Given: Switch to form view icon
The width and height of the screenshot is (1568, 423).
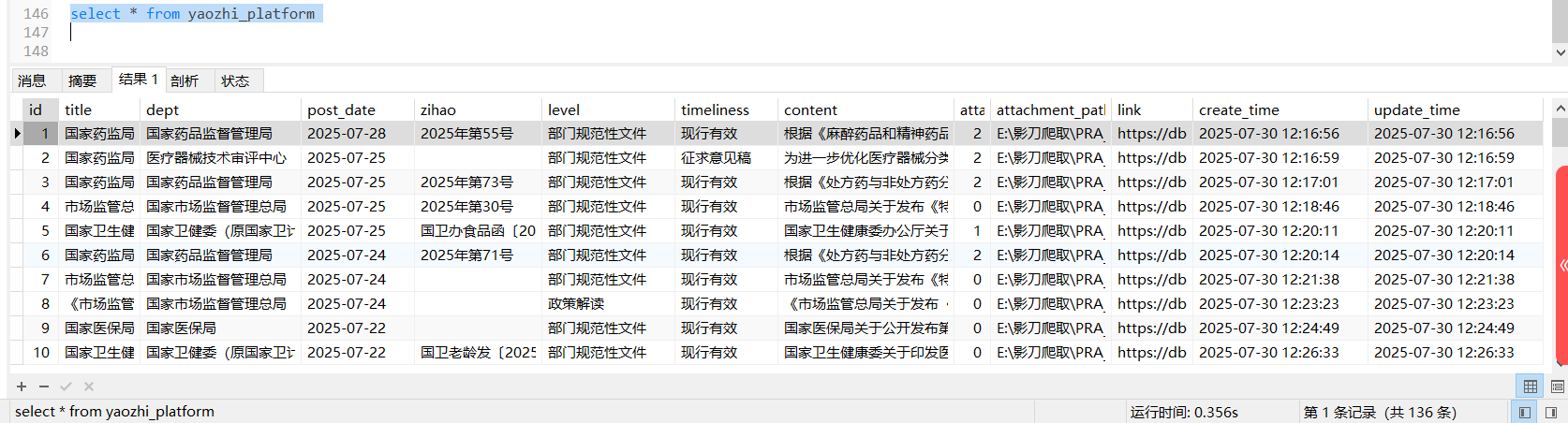Looking at the screenshot, I should point(1557,387).
